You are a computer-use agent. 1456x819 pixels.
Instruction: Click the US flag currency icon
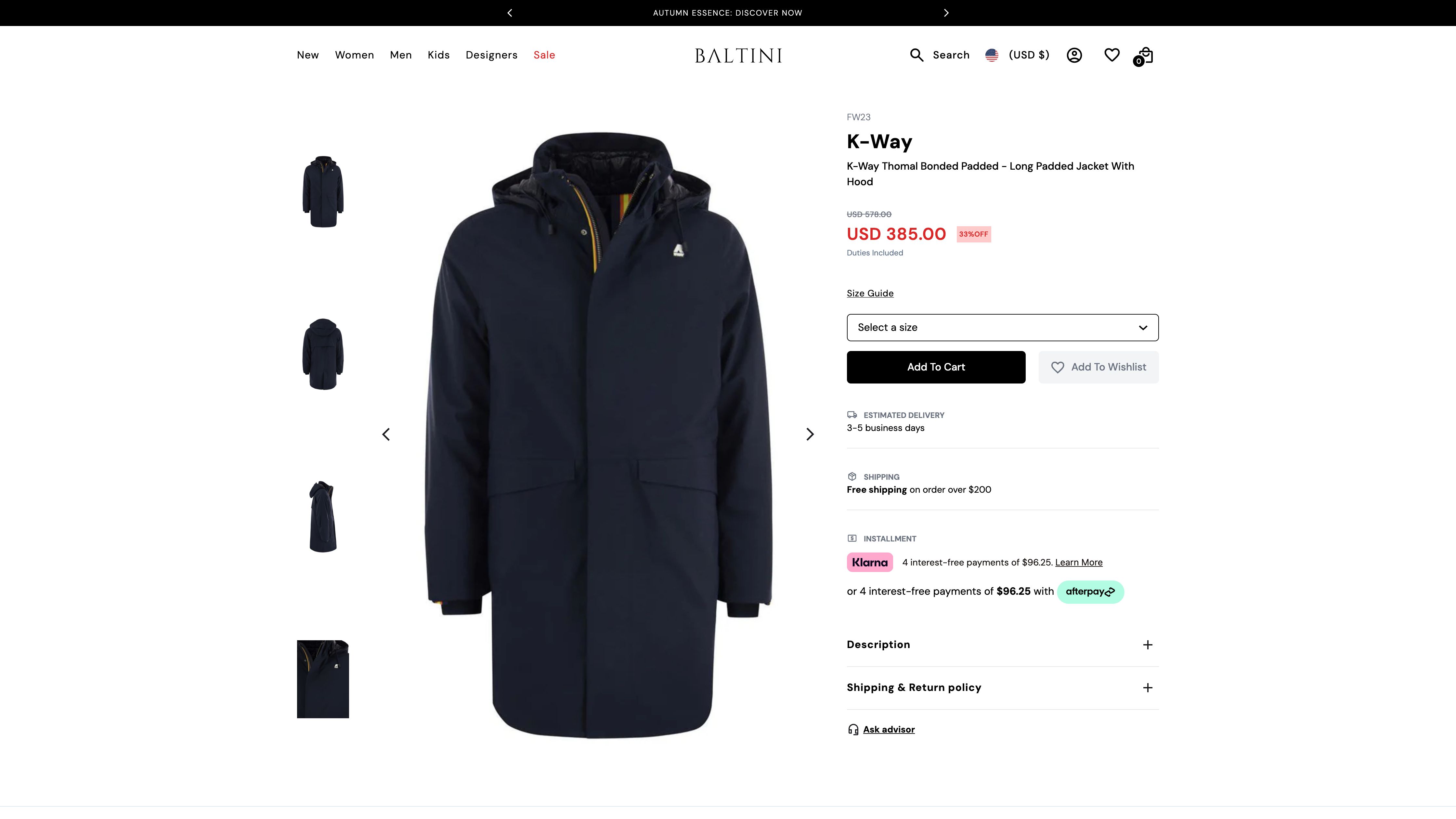(x=993, y=55)
